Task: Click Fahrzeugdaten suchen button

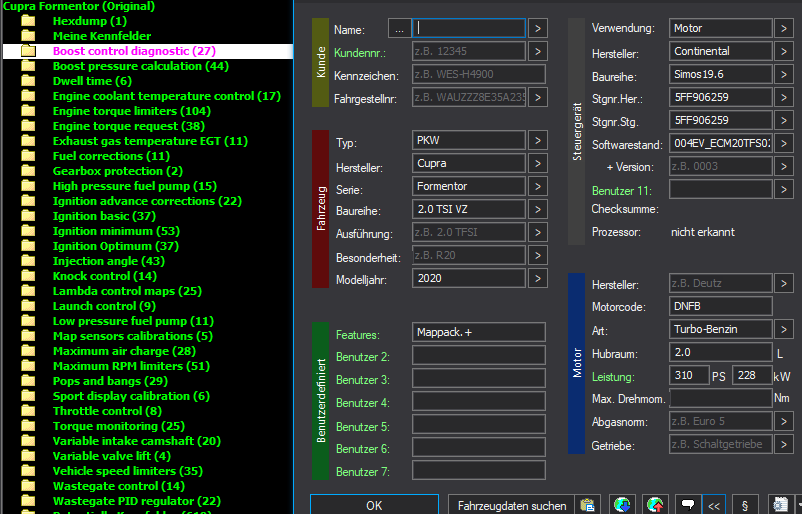Action: (511, 505)
